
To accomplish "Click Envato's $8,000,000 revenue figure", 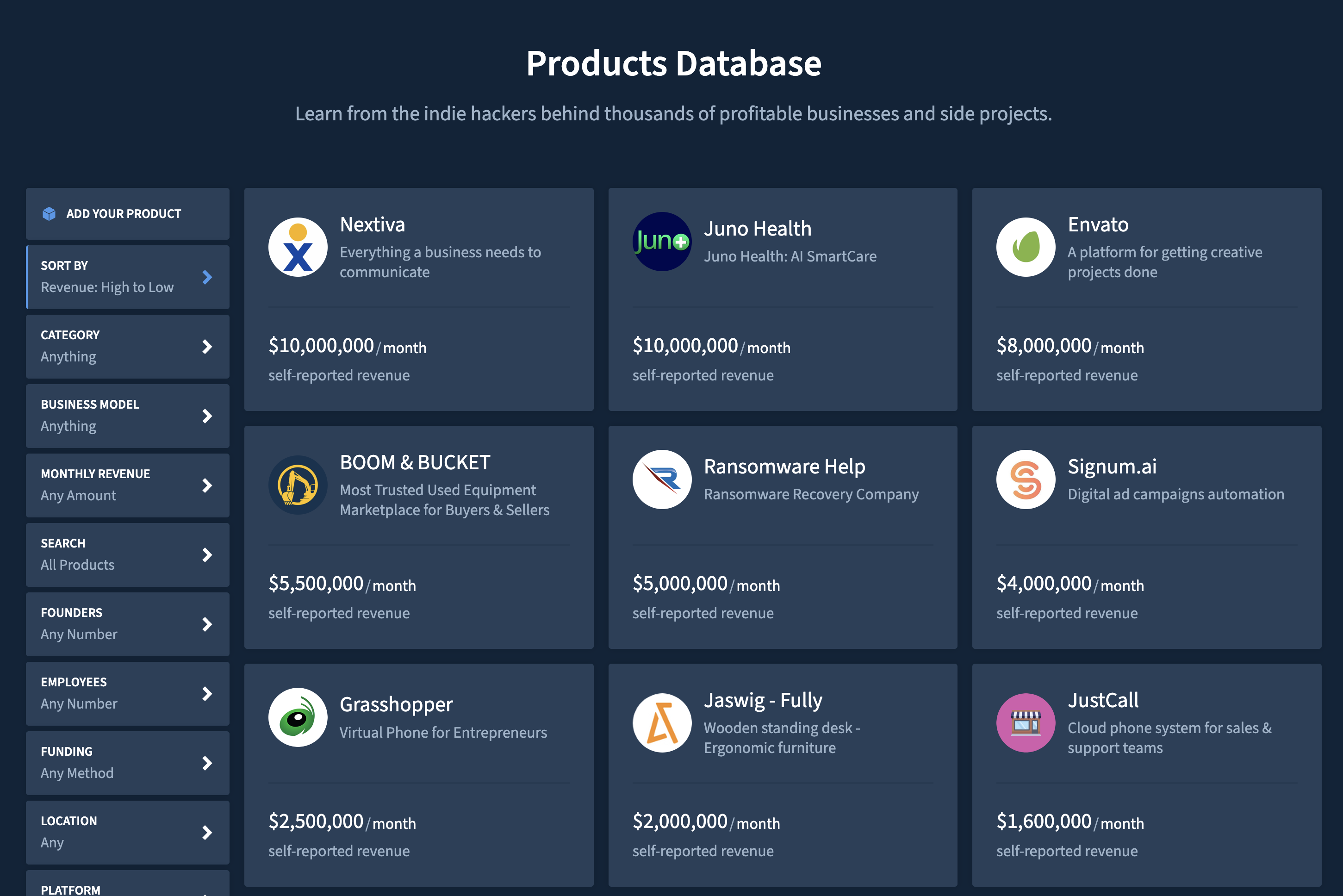I will point(1044,346).
